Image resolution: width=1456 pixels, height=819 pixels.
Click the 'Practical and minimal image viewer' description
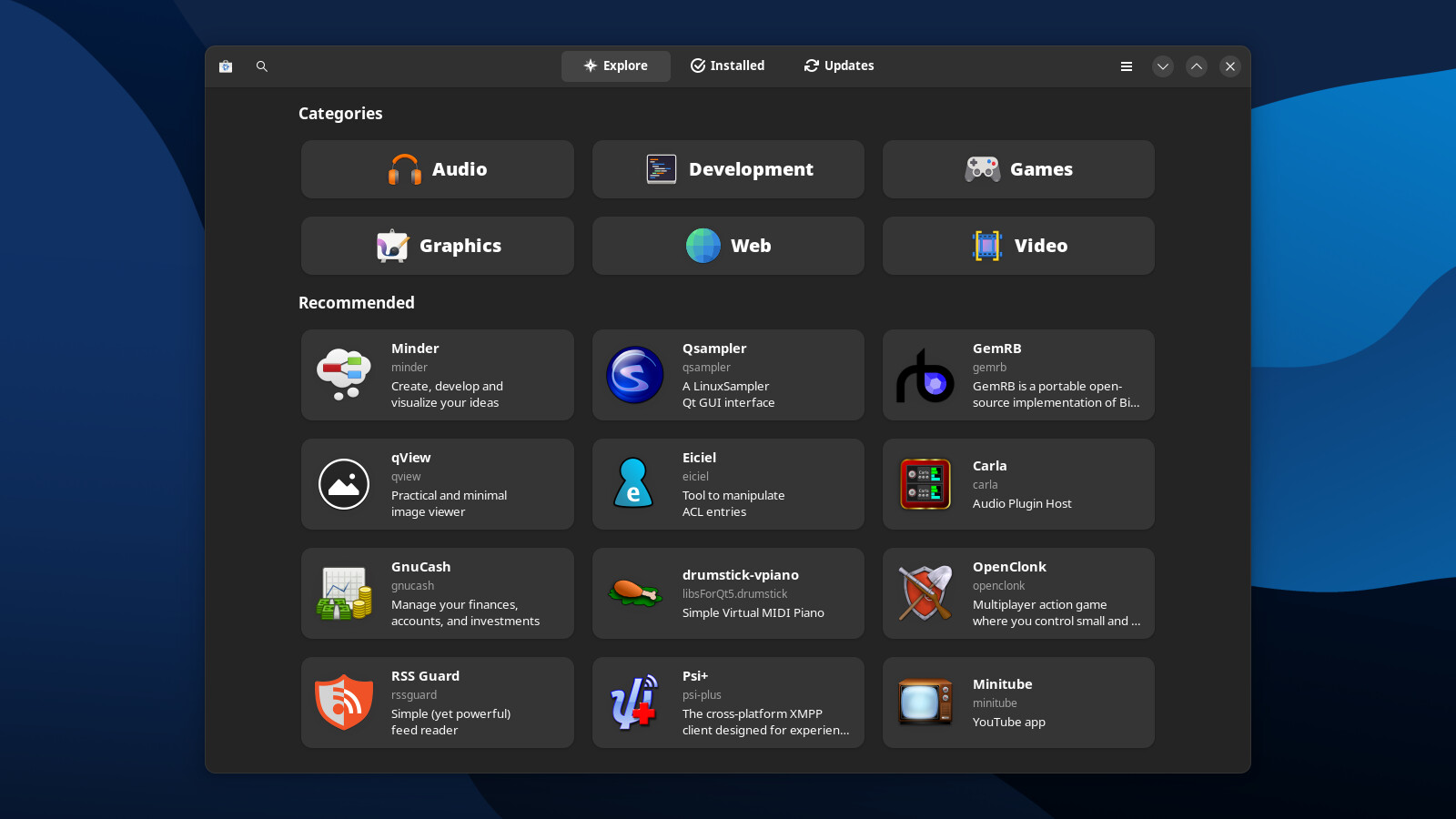tap(450, 503)
